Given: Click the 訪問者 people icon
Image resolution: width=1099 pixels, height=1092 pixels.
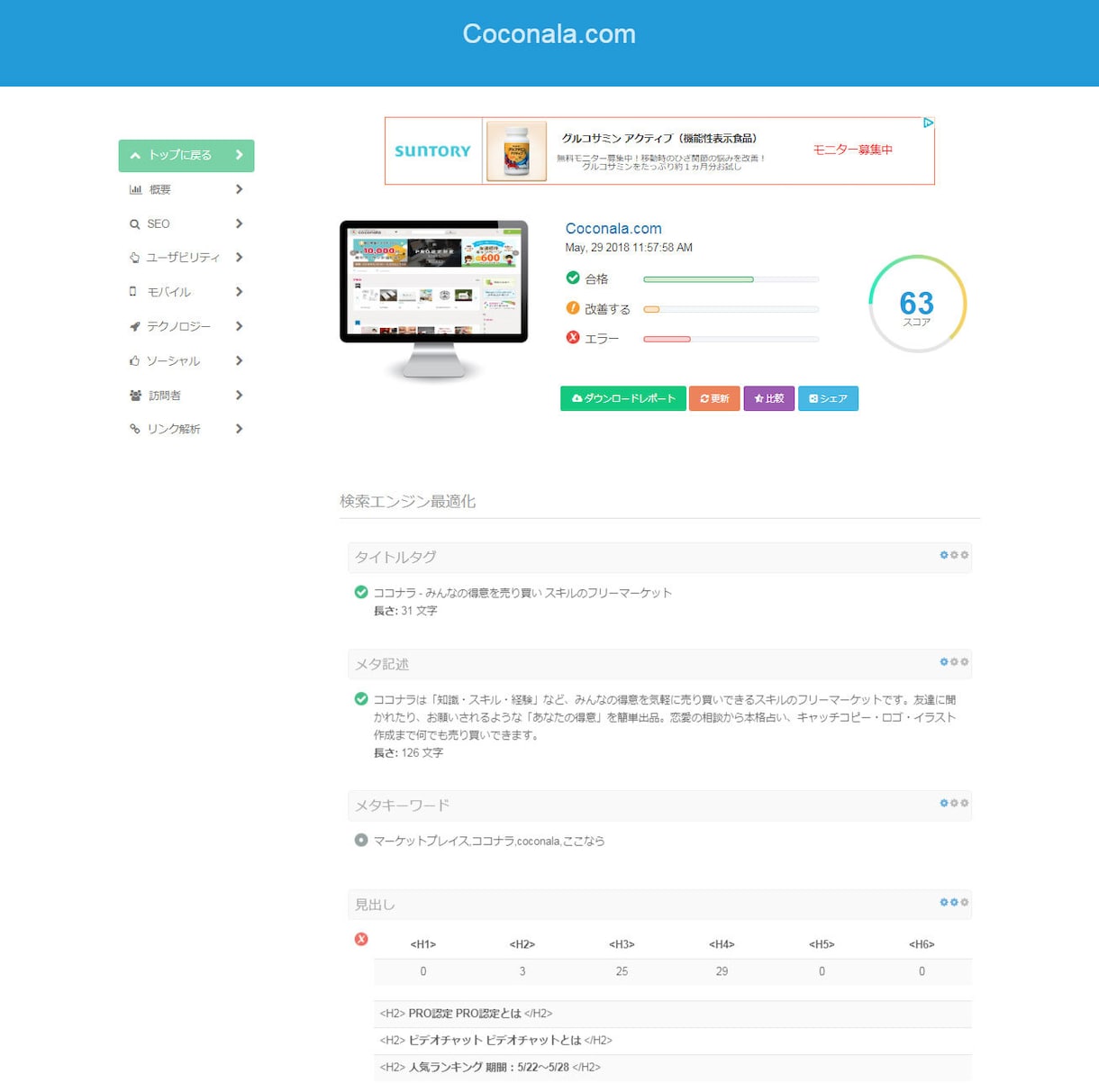Looking at the screenshot, I should (135, 396).
